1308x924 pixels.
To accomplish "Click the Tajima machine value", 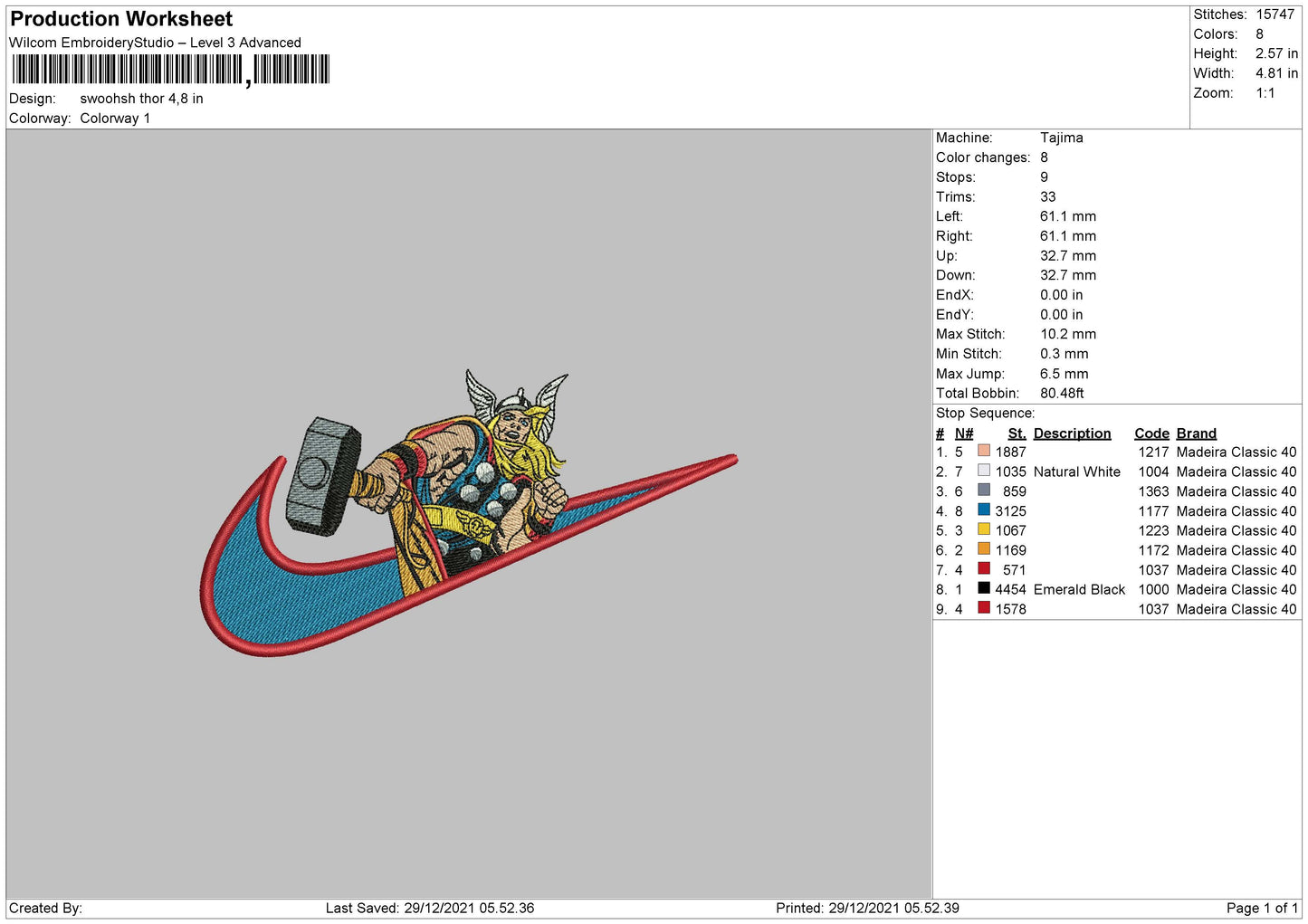I will [x=1061, y=138].
